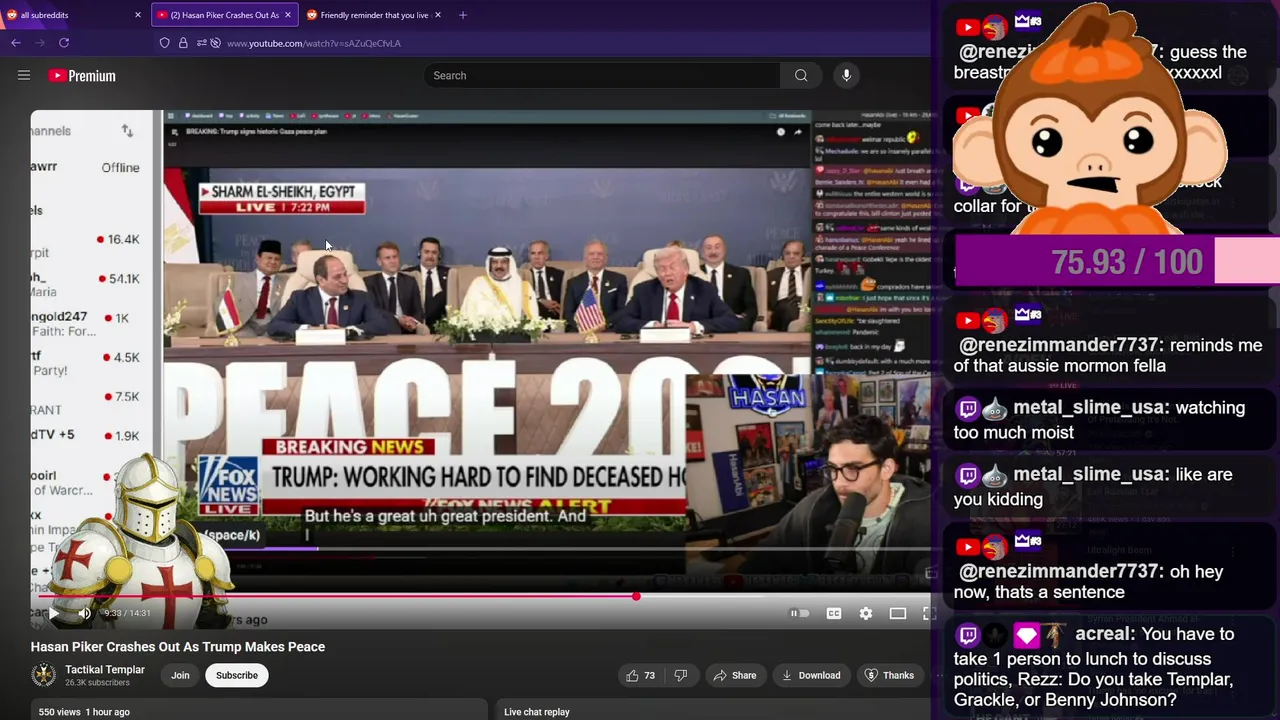The height and width of the screenshot is (720, 1280).
Task: Start voice search with microphone icon
Action: click(846, 75)
